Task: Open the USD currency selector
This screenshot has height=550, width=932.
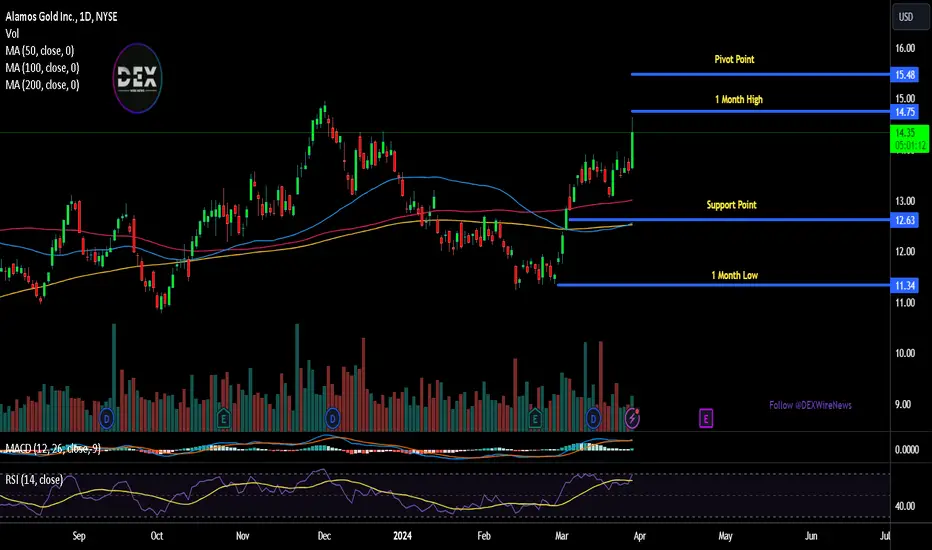Action: [x=909, y=17]
